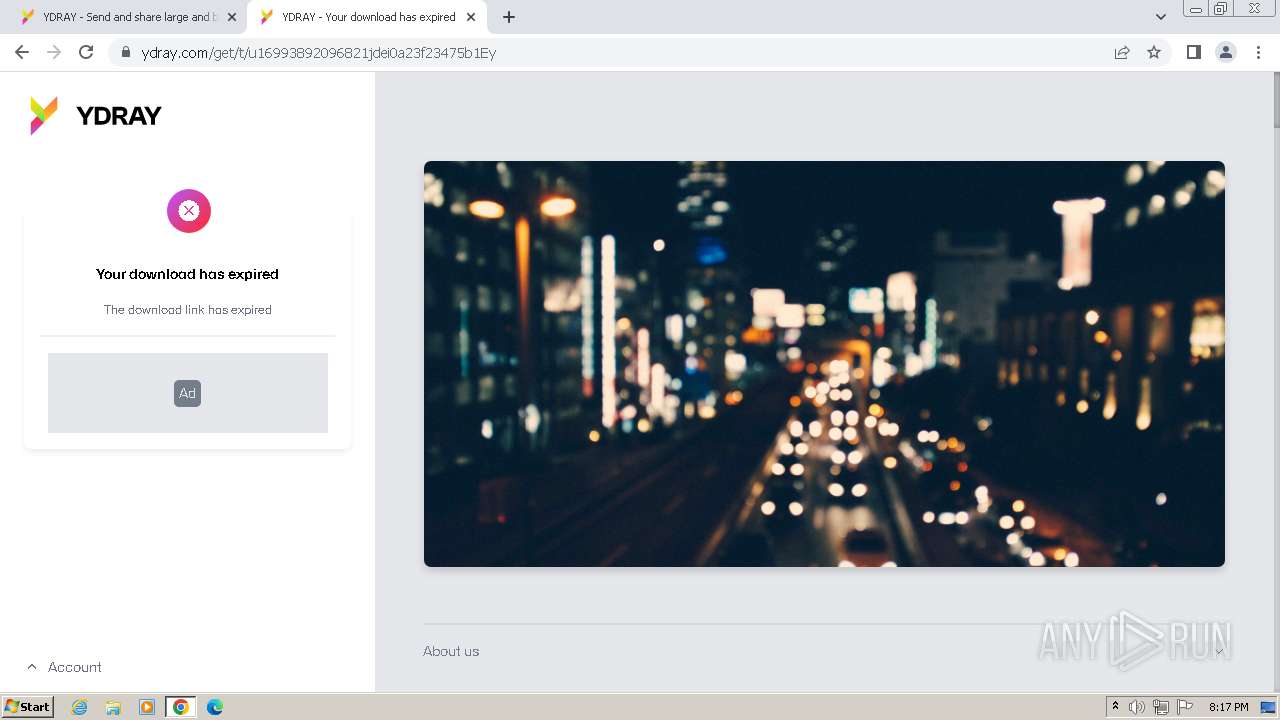Toggle browser side panel
Viewport: 1280px width, 720px height.
pyautogui.click(x=1193, y=52)
